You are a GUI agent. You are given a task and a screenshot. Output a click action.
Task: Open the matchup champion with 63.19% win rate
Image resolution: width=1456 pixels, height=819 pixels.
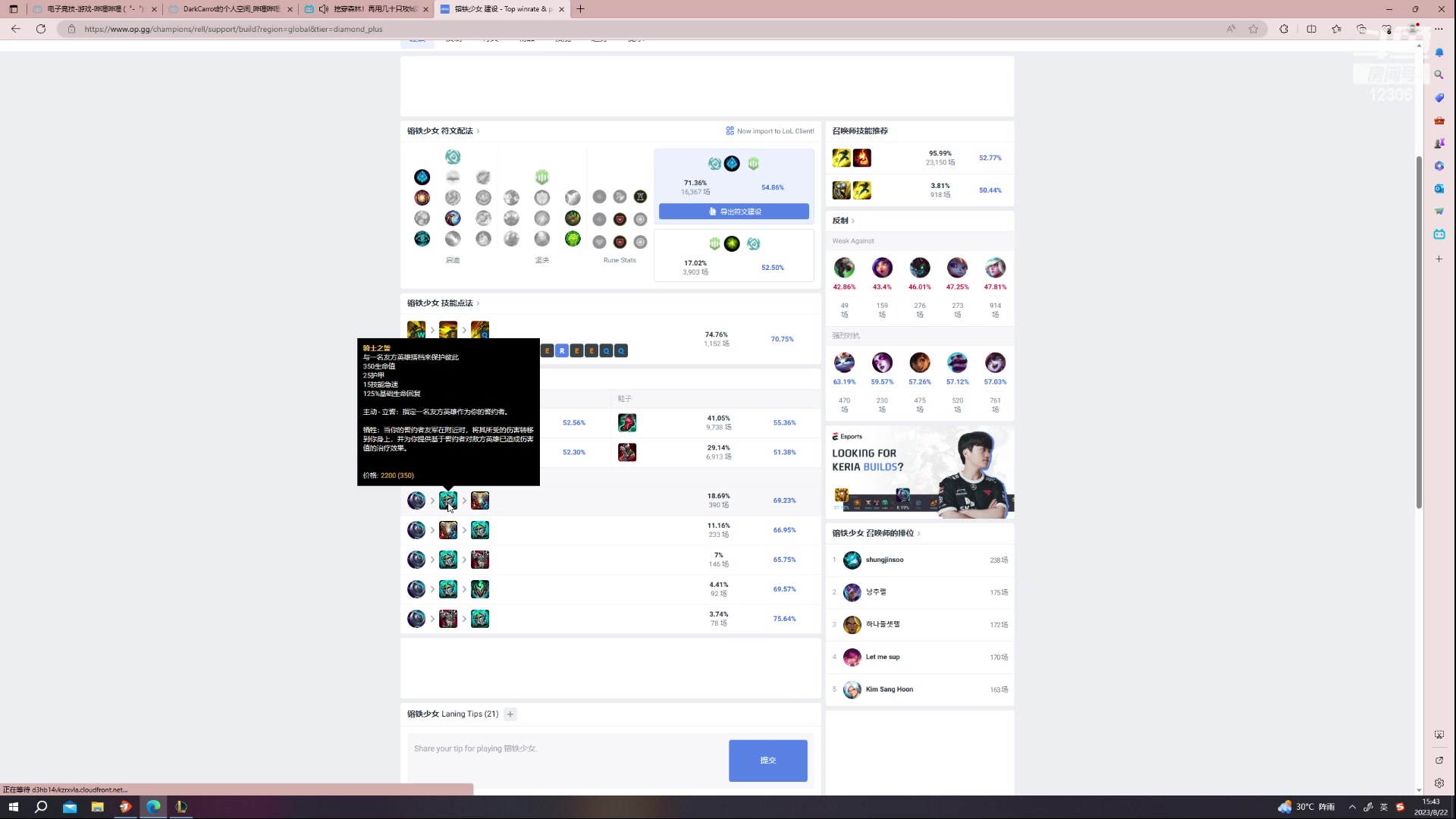click(844, 362)
